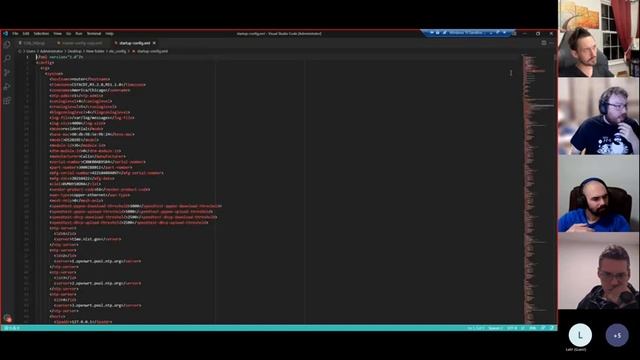Select the video tile of man in blue shirt
This screenshot has width=640, height=360.
tap(599, 193)
